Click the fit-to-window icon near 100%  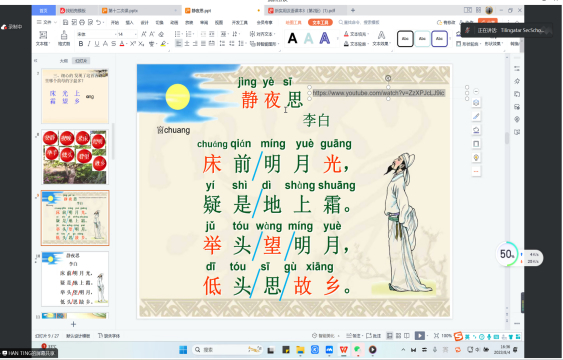(x=436, y=336)
